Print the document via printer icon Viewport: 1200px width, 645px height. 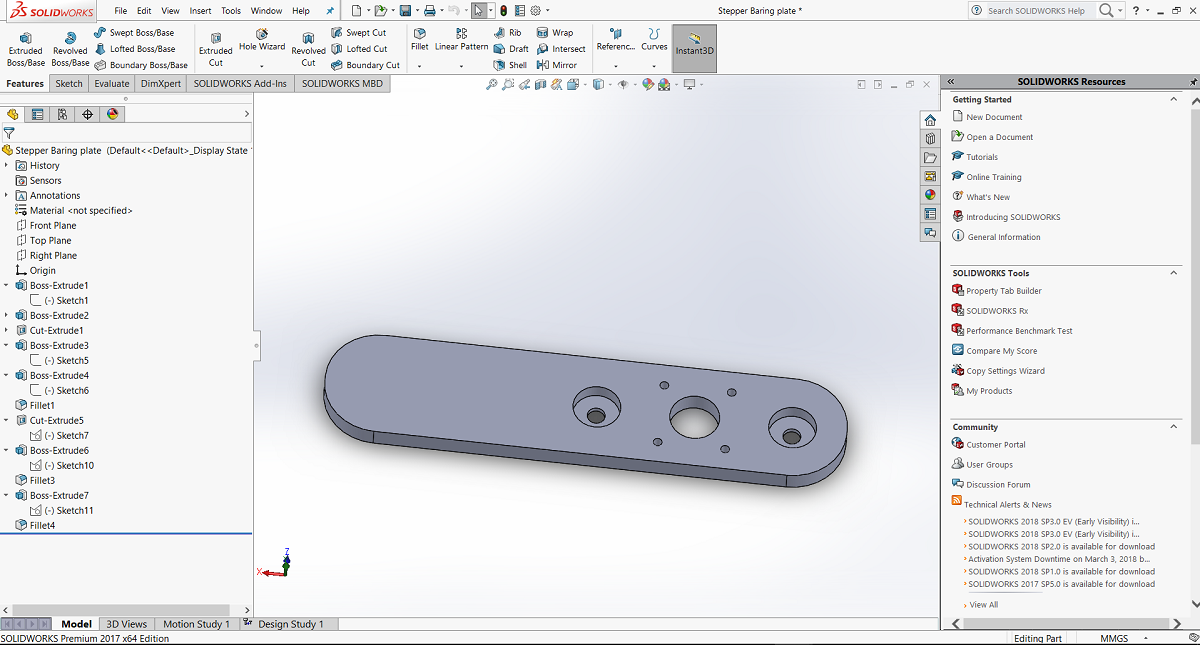pos(429,10)
